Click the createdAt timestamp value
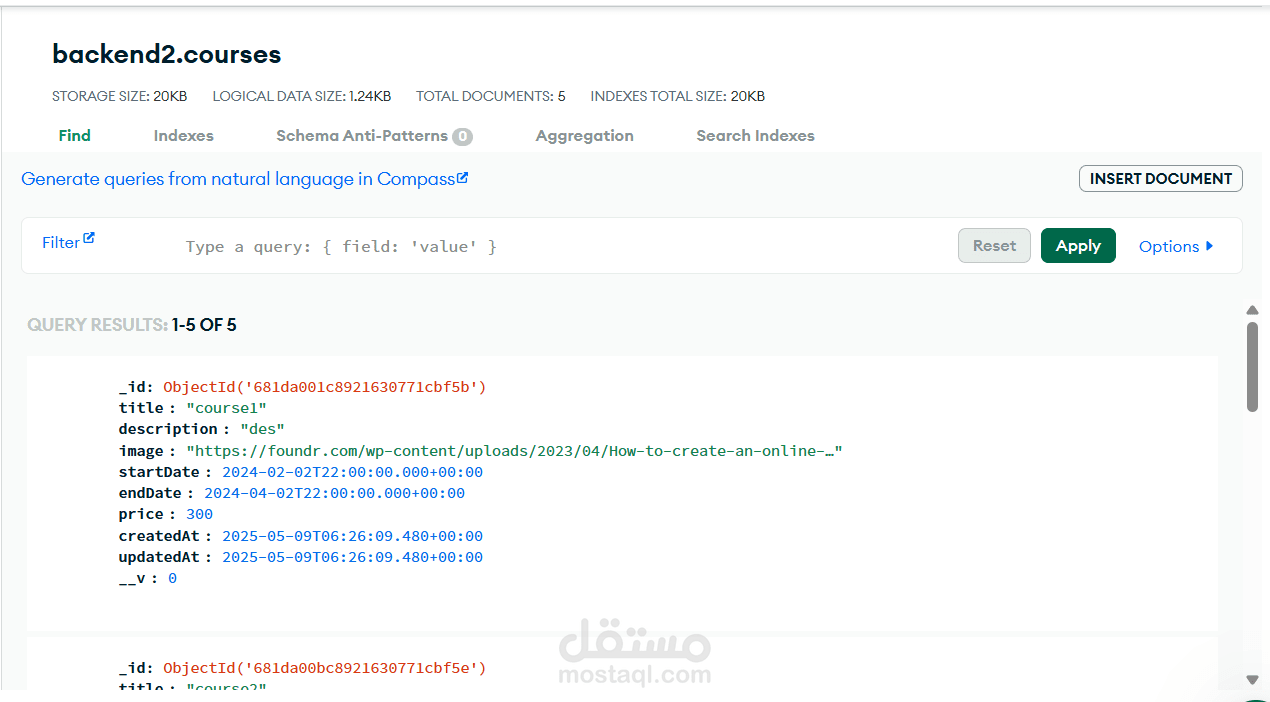This screenshot has width=1270, height=702. click(352, 536)
